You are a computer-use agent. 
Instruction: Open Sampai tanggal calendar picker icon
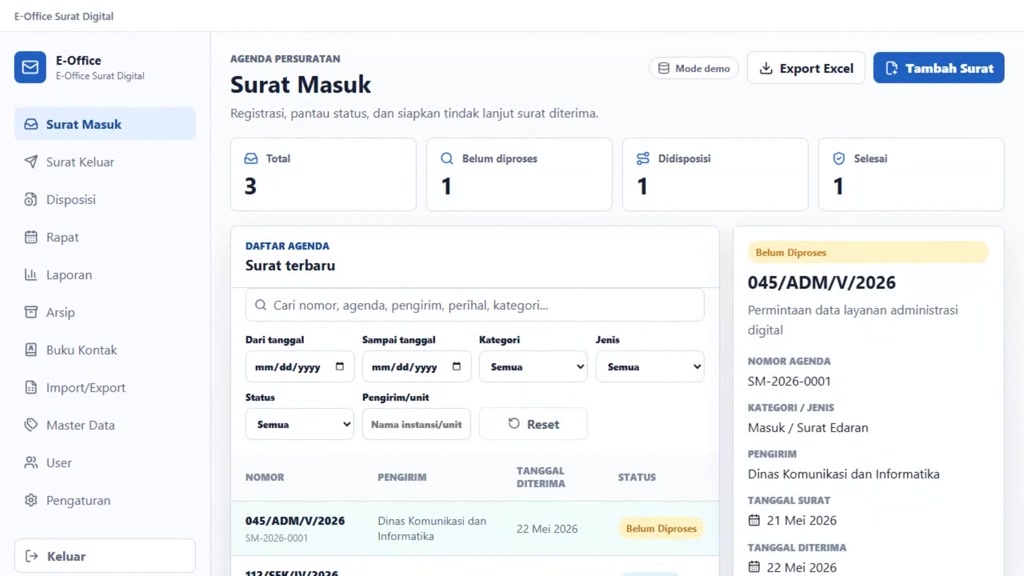point(456,366)
